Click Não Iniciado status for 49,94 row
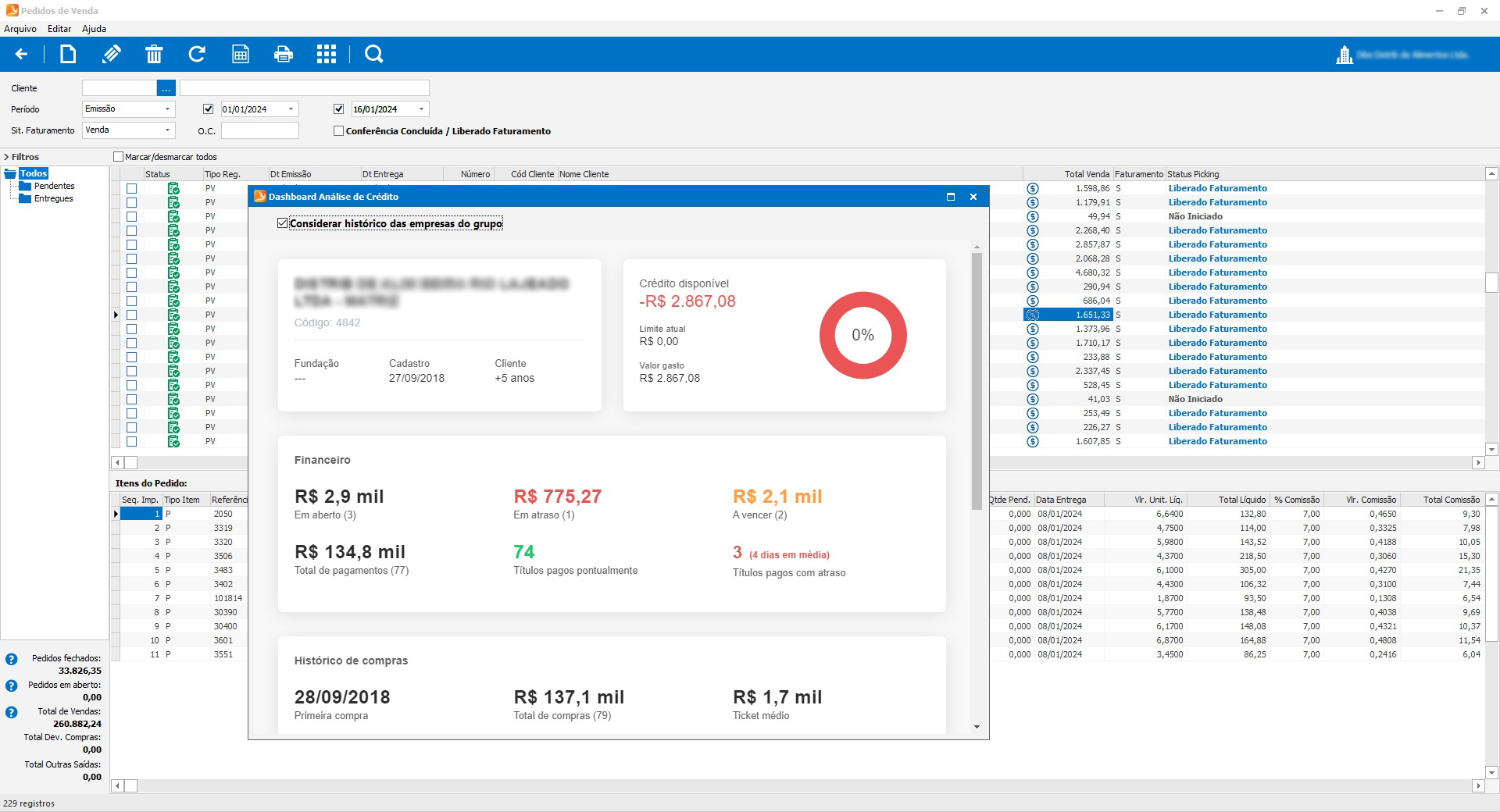The width and height of the screenshot is (1500, 812). [x=1195, y=216]
